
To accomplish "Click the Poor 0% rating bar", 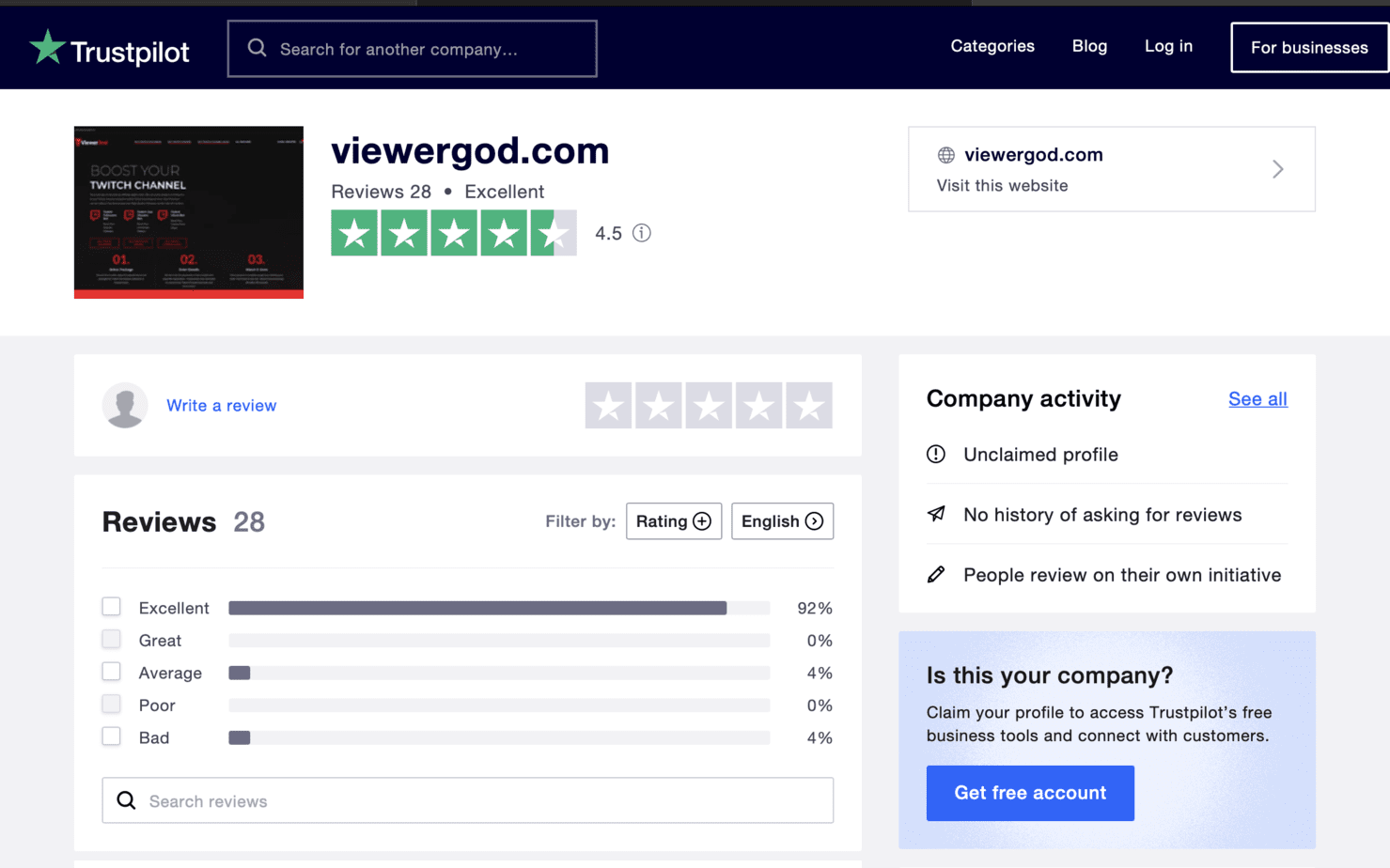I will [499, 705].
